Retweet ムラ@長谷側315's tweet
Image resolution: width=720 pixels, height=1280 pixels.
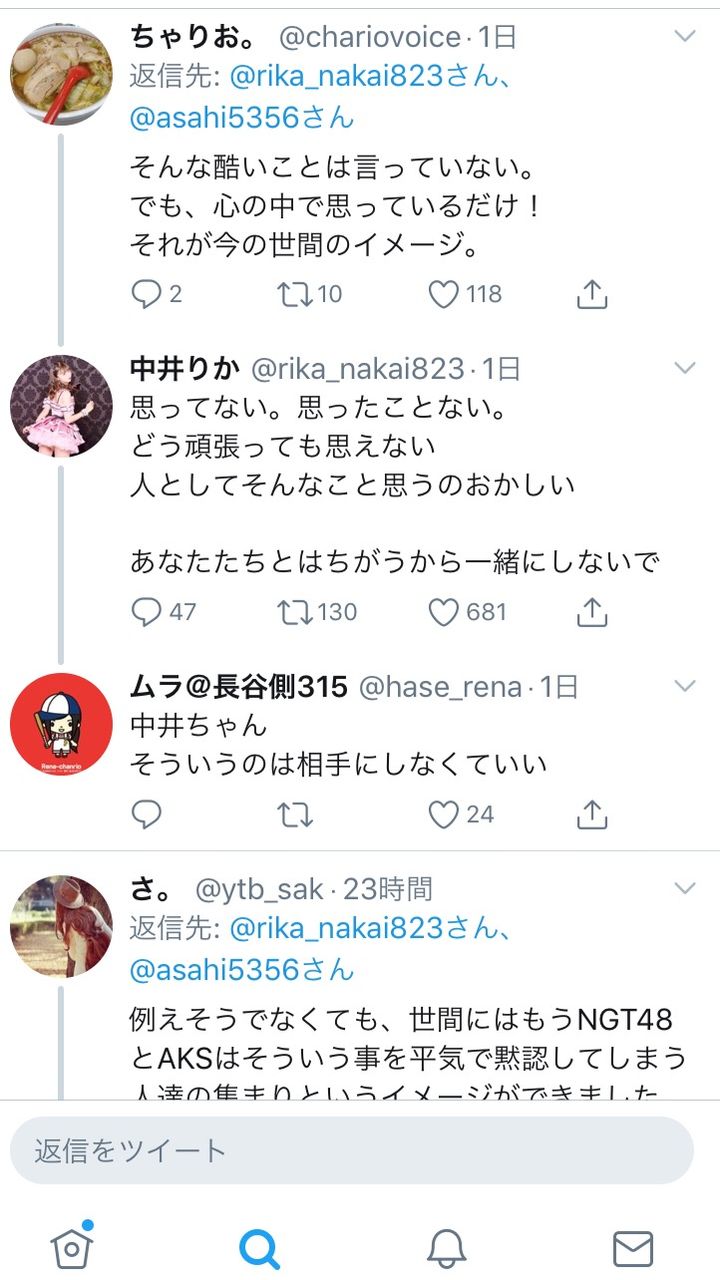tap(295, 815)
